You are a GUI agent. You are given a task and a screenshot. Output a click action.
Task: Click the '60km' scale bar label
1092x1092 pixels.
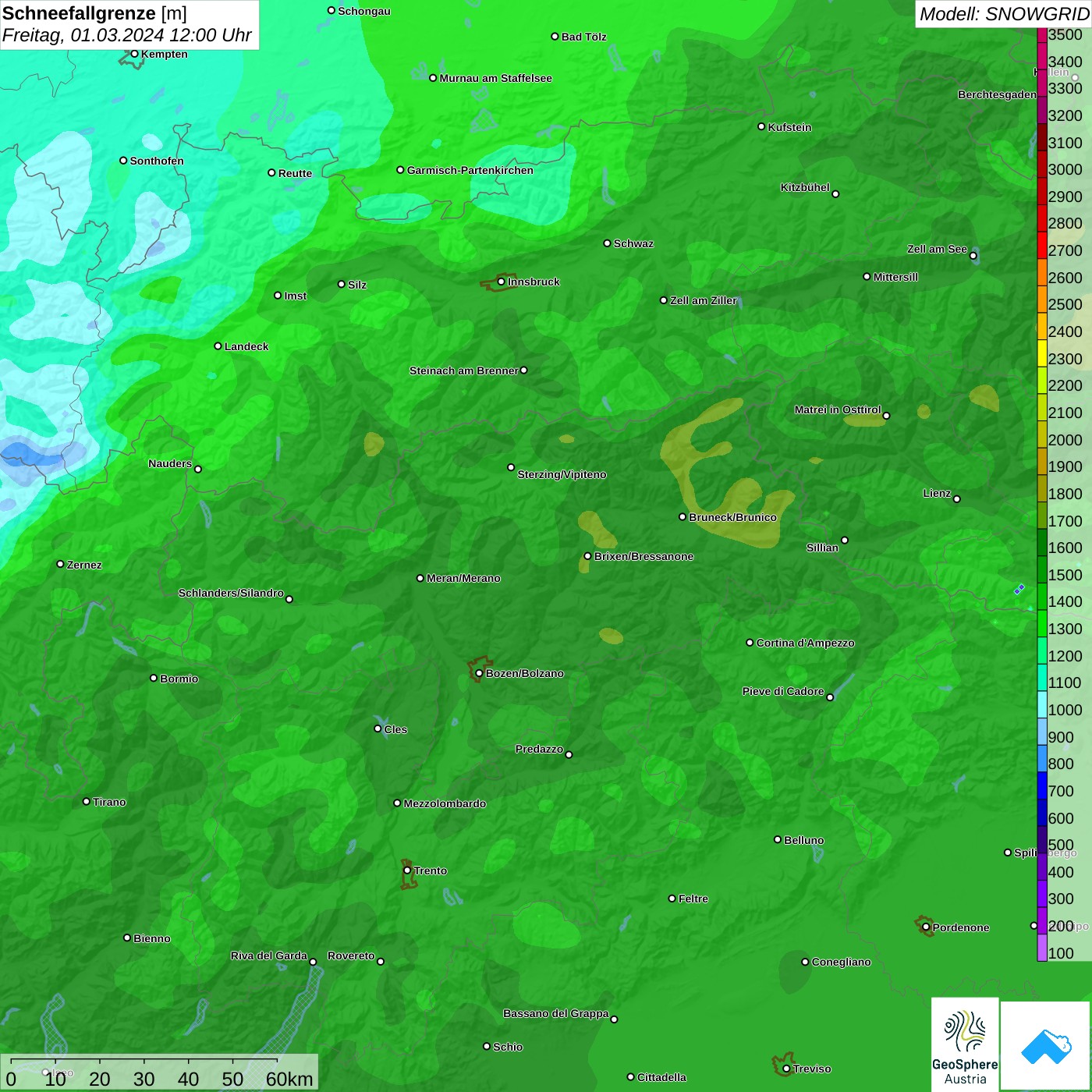(289, 1079)
